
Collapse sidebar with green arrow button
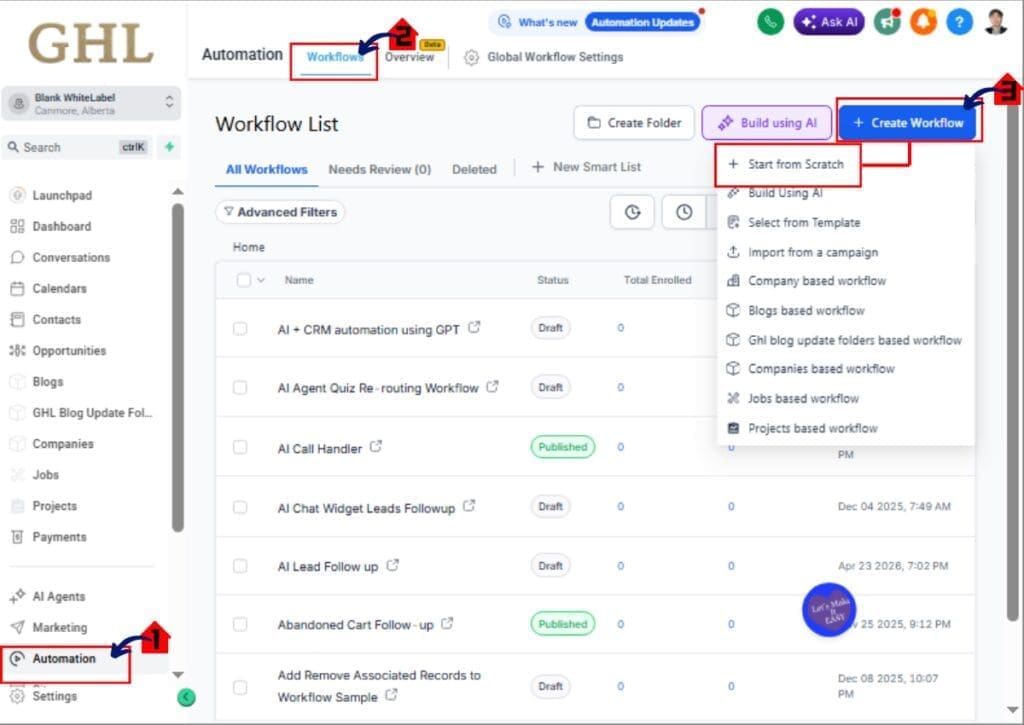point(186,698)
